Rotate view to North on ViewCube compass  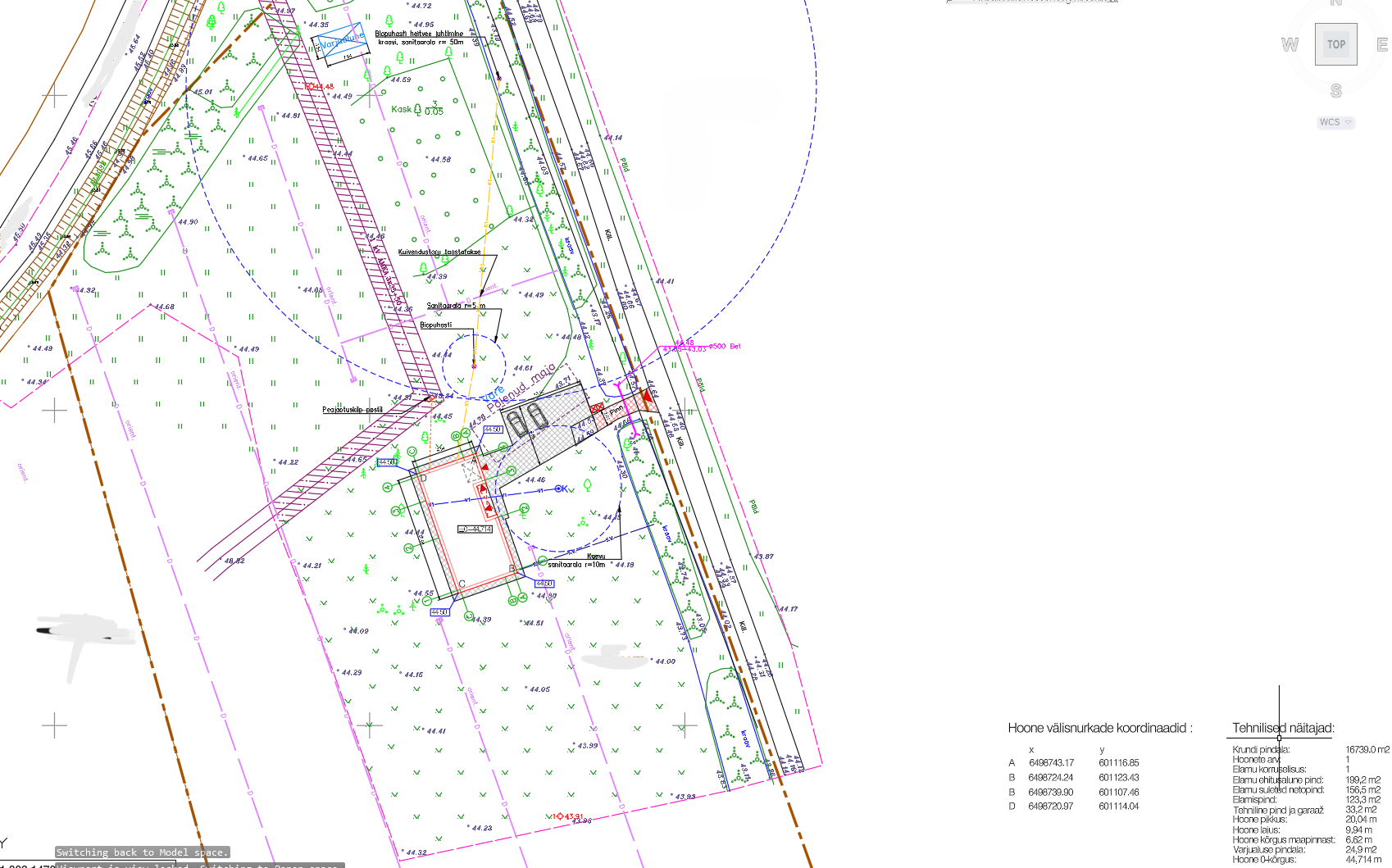tap(1335, 3)
